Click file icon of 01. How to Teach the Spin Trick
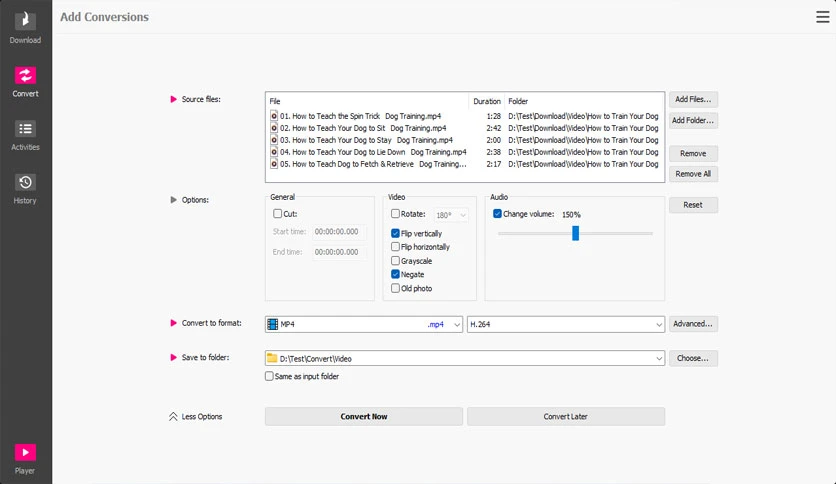Viewport: 836px width, 484px height. coord(274,116)
